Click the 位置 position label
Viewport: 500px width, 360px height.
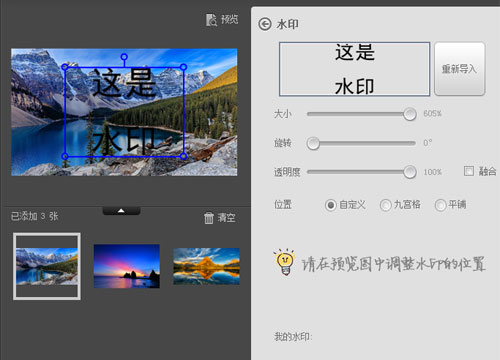(x=283, y=204)
